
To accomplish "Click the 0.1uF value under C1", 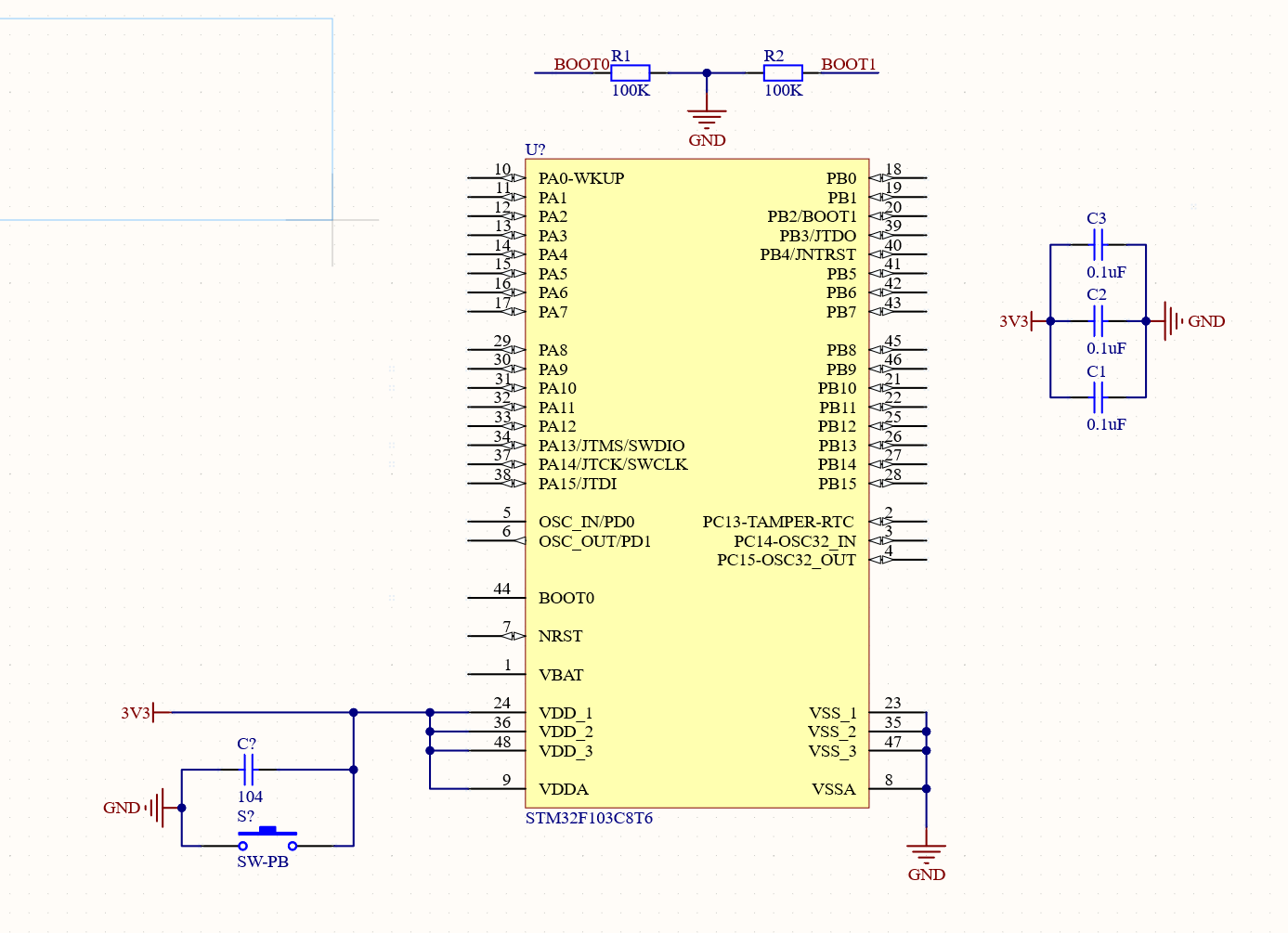I will [x=1106, y=424].
